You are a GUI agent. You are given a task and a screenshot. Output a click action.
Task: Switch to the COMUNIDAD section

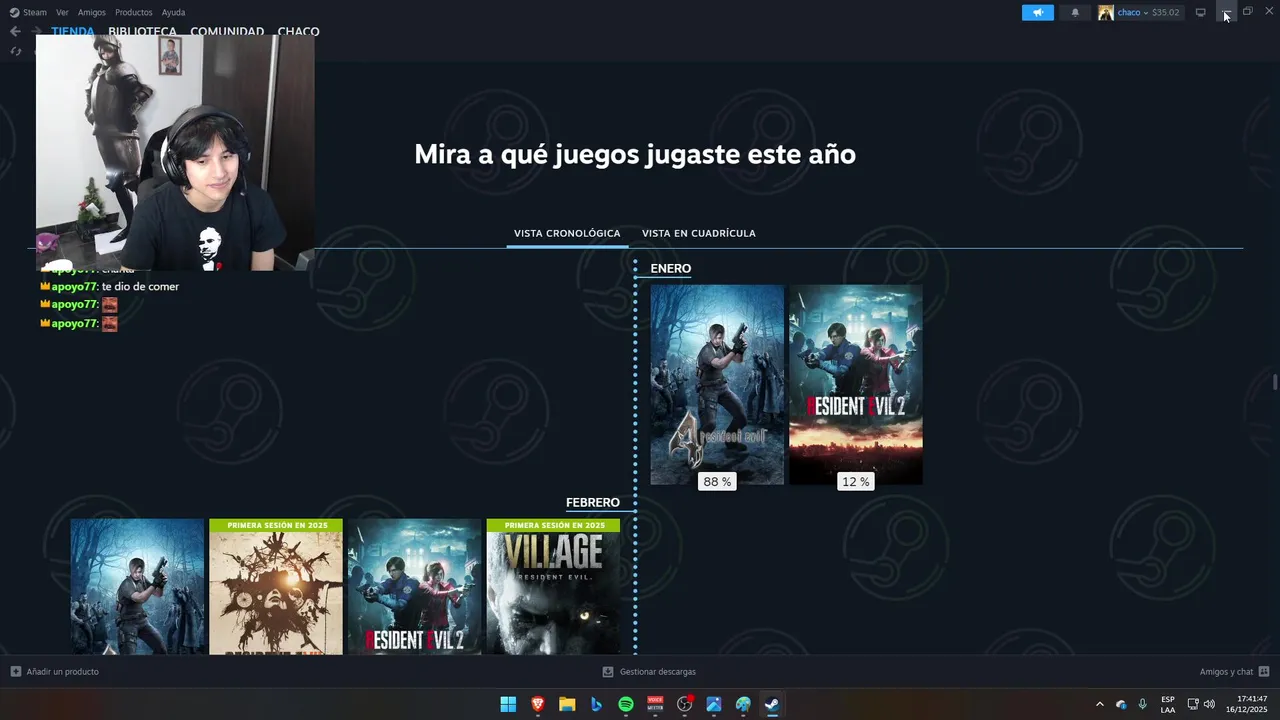coord(227,31)
